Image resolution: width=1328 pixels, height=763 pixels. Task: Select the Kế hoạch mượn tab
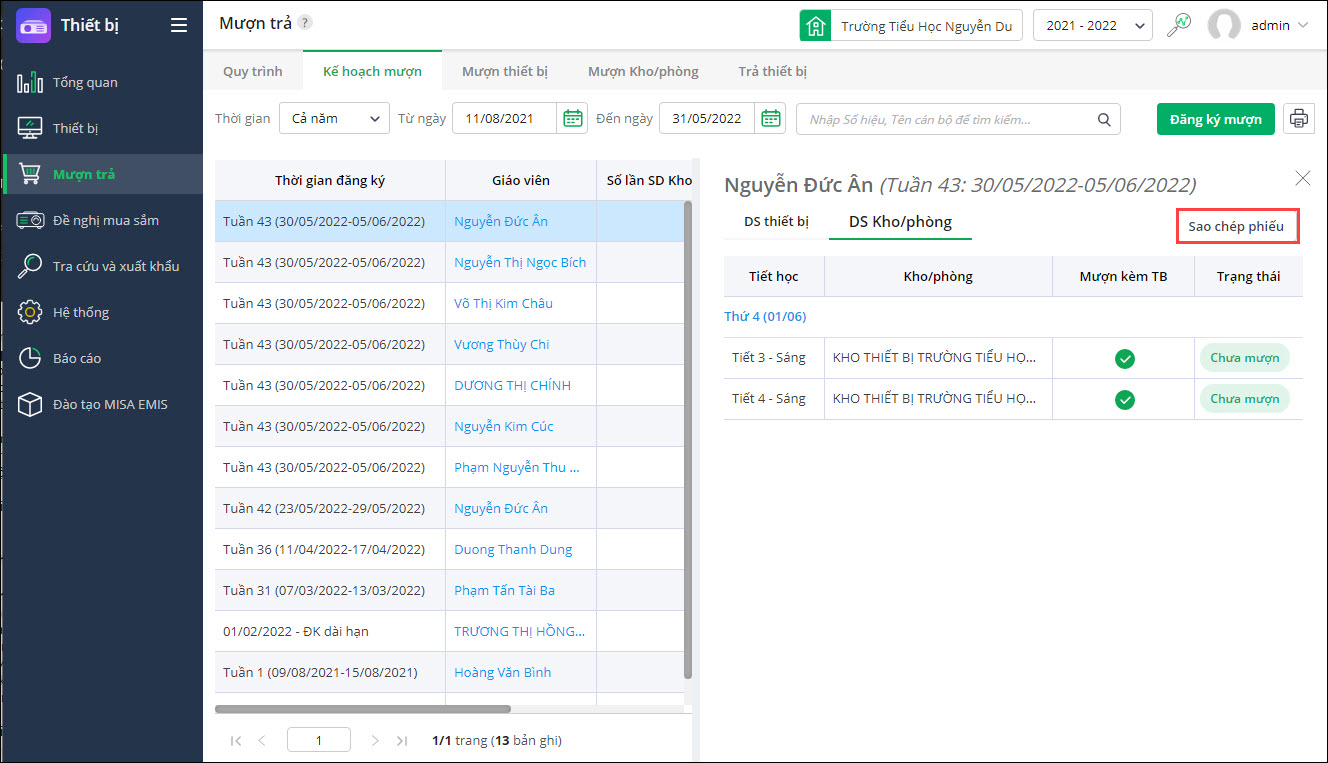coord(372,71)
